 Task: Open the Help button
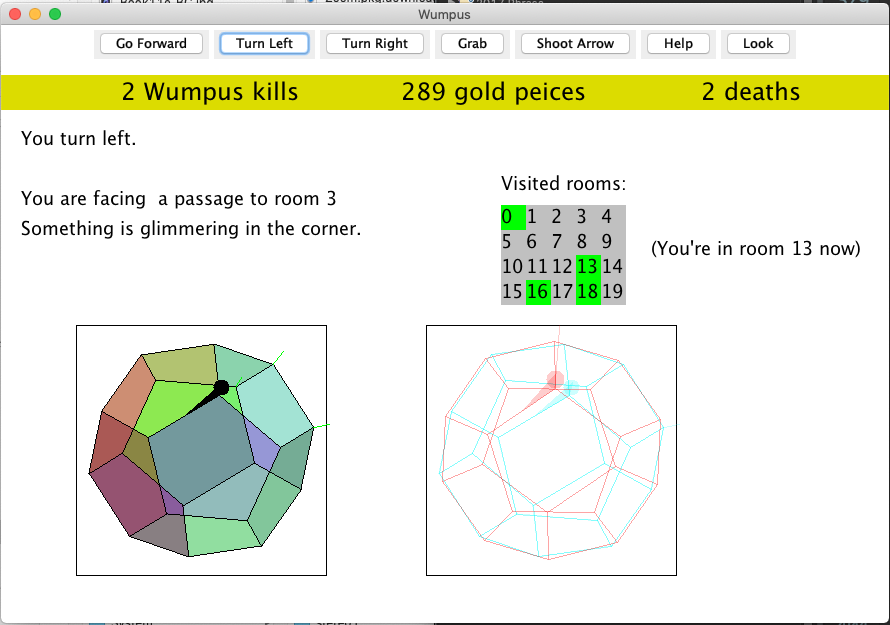(x=678, y=44)
